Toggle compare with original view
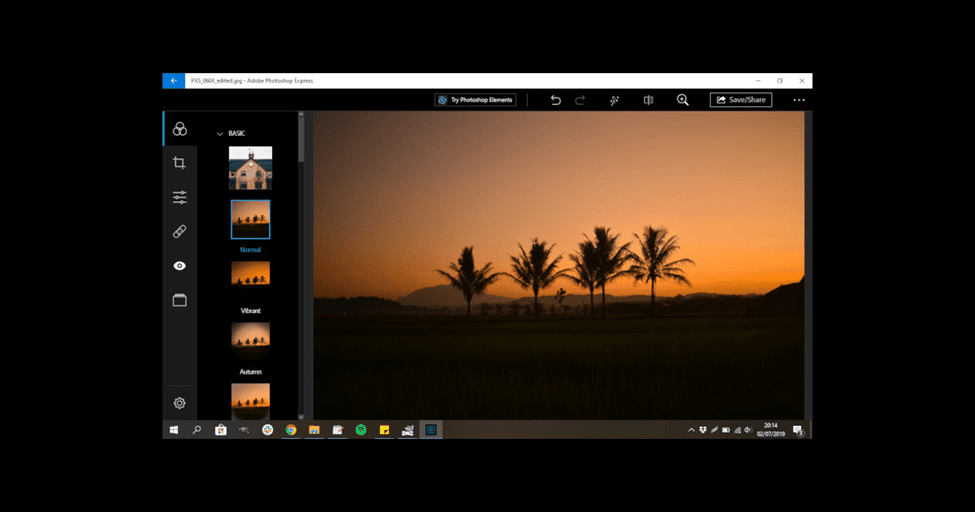 coord(648,100)
